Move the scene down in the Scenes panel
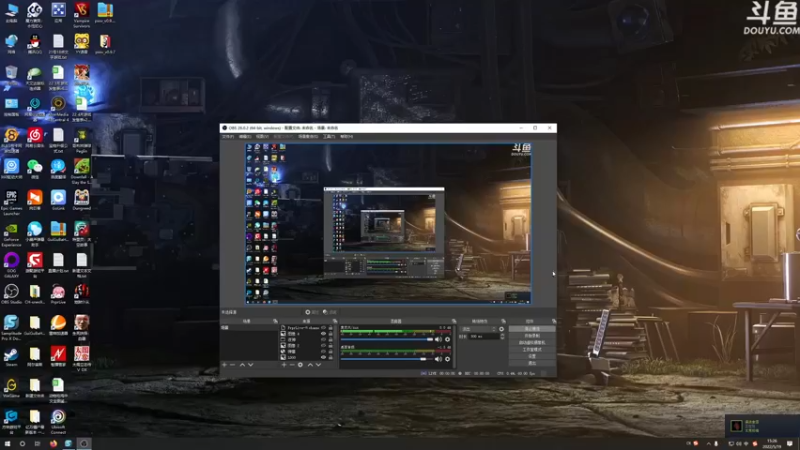The height and width of the screenshot is (450, 800). (x=251, y=365)
